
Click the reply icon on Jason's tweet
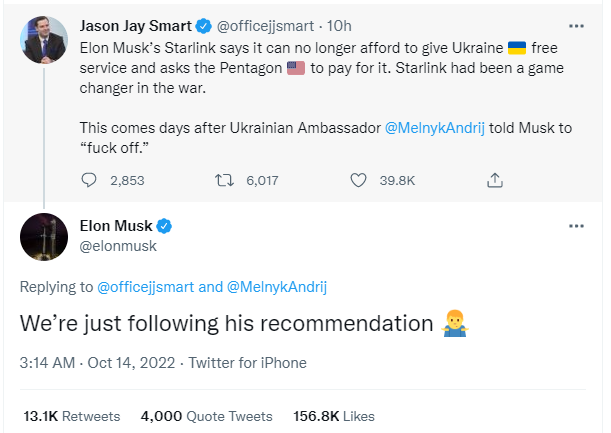(x=90, y=181)
